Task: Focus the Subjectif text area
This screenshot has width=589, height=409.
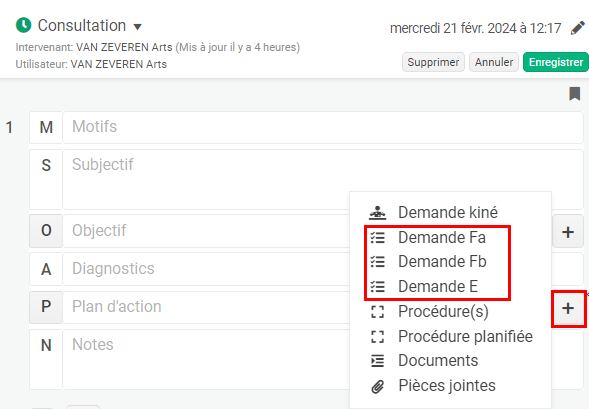Action: coord(323,179)
